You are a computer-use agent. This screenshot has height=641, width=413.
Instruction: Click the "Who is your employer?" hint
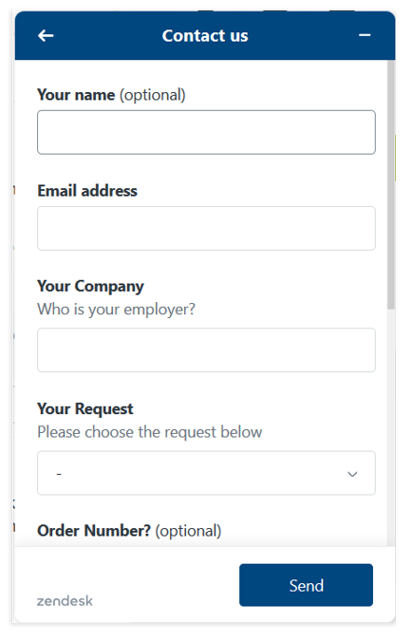[116, 309]
